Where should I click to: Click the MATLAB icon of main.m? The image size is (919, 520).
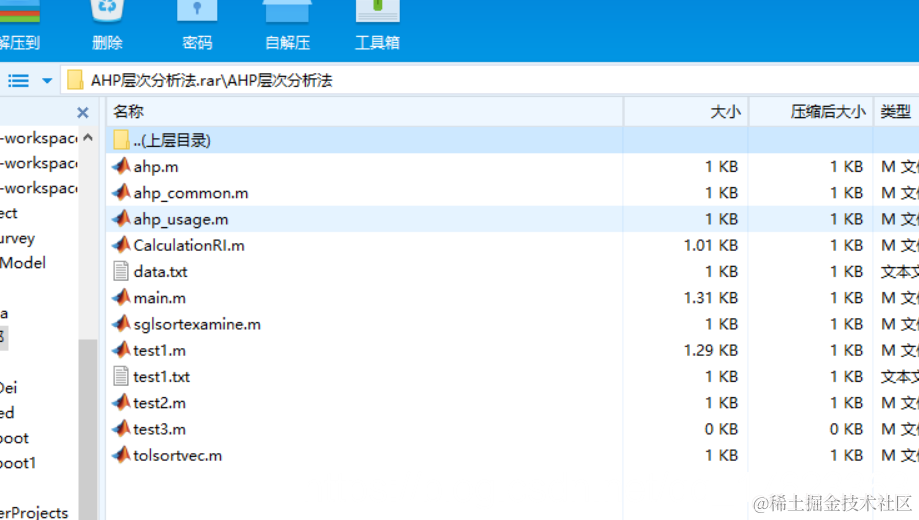121,297
